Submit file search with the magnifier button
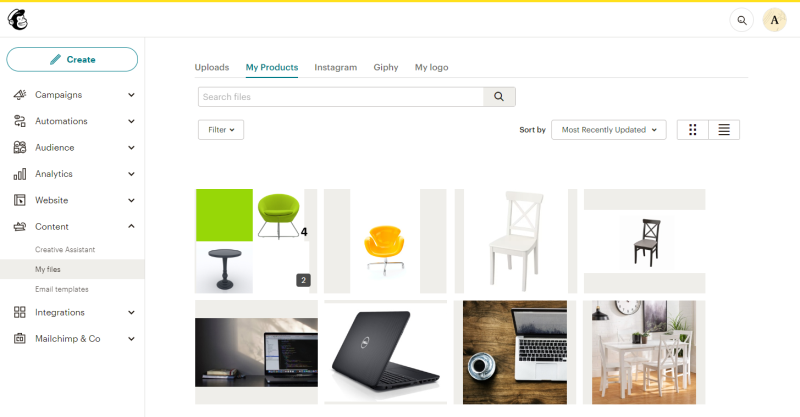Image resolution: width=800 pixels, height=417 pixels. pos(499,96)
